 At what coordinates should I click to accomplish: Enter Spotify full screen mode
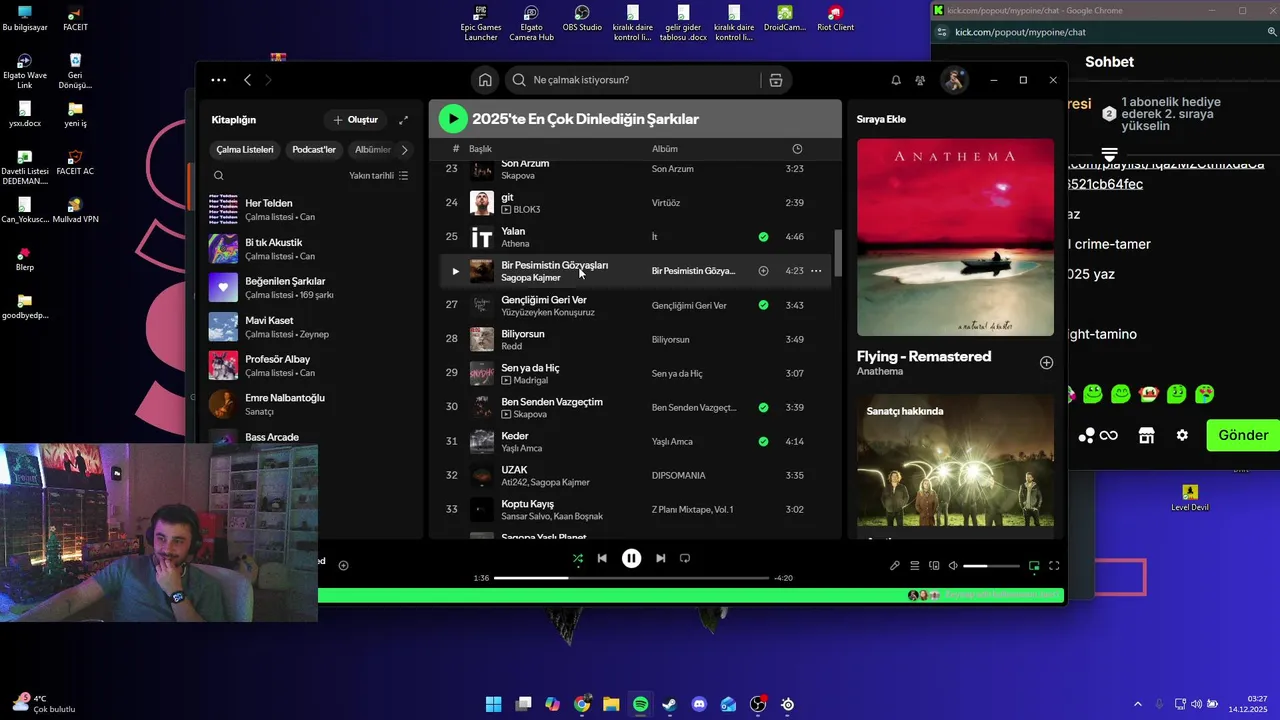click(x=1054, y=566)
